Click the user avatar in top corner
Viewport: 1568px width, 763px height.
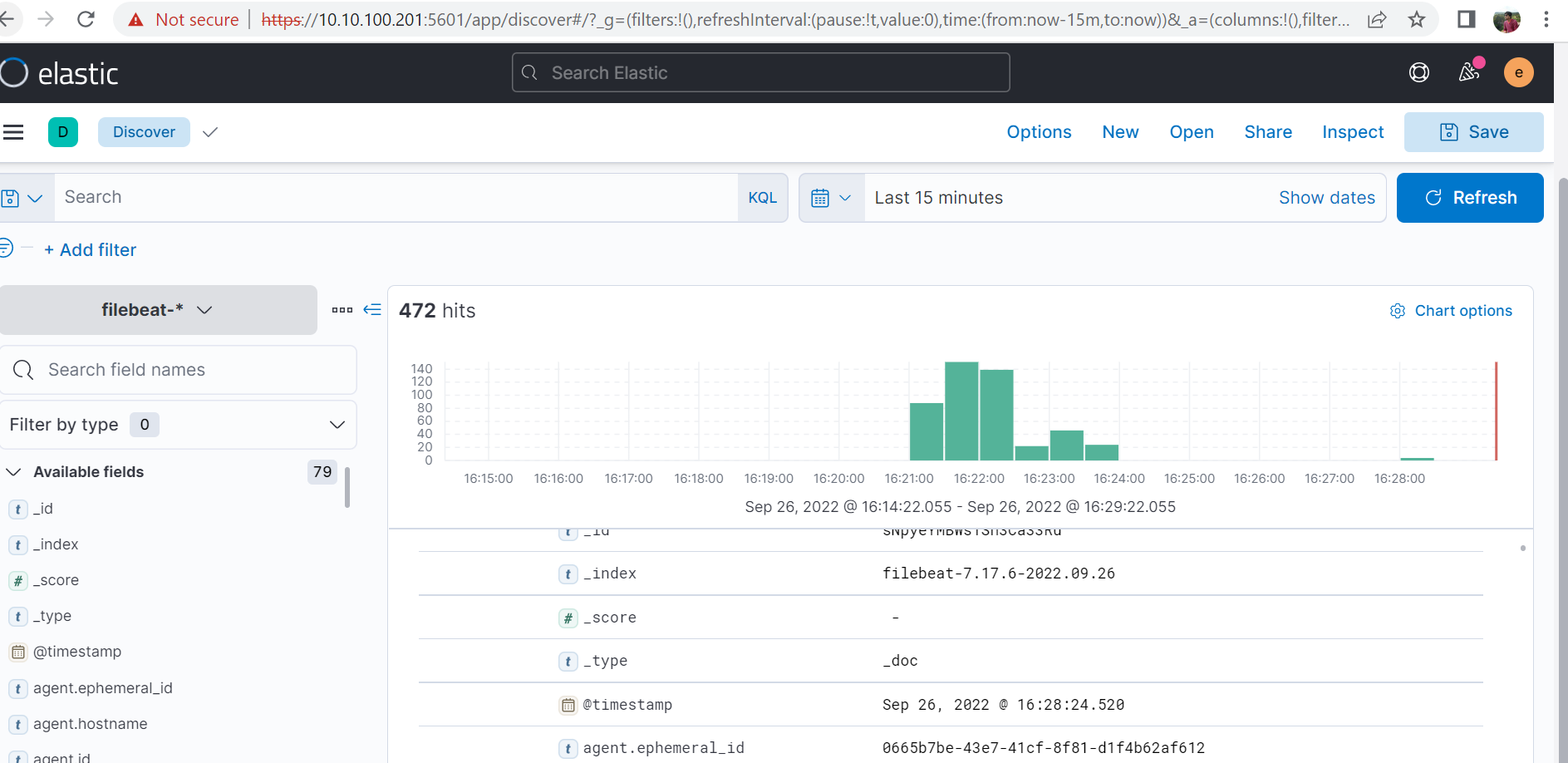pos(1519,72)
